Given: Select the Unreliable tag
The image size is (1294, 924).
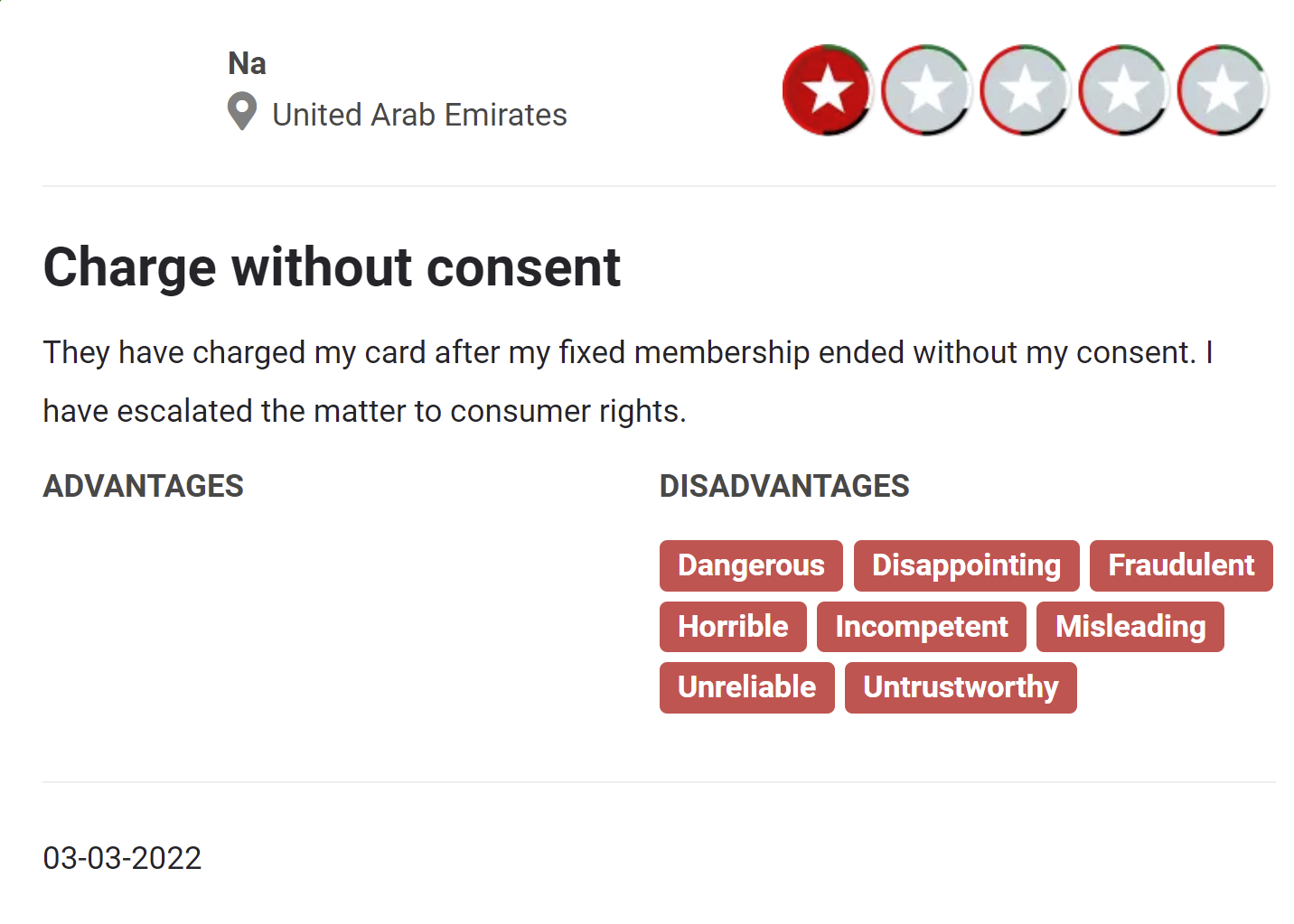Looking at the screenshot, I should (746, 687).
